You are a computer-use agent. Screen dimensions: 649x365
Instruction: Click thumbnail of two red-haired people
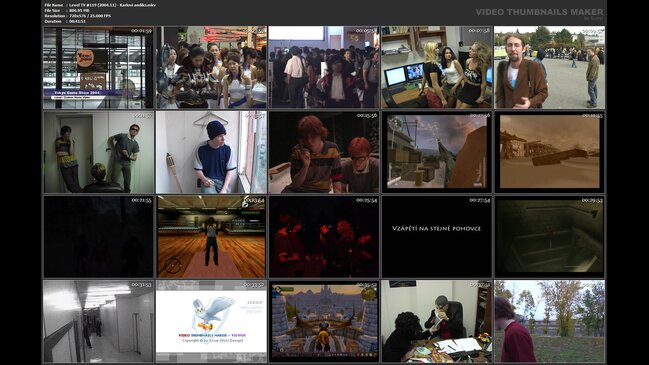[x=324, y=152]
